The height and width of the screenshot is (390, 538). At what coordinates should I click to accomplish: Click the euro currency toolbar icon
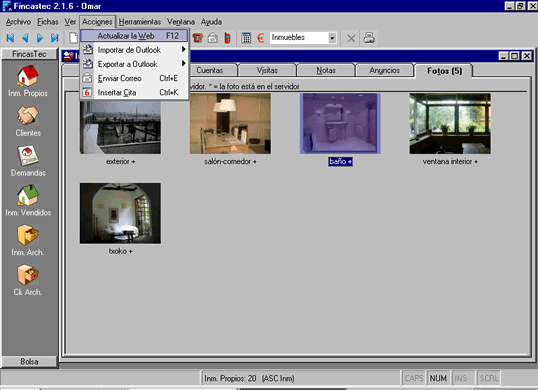tap(261, 38)
